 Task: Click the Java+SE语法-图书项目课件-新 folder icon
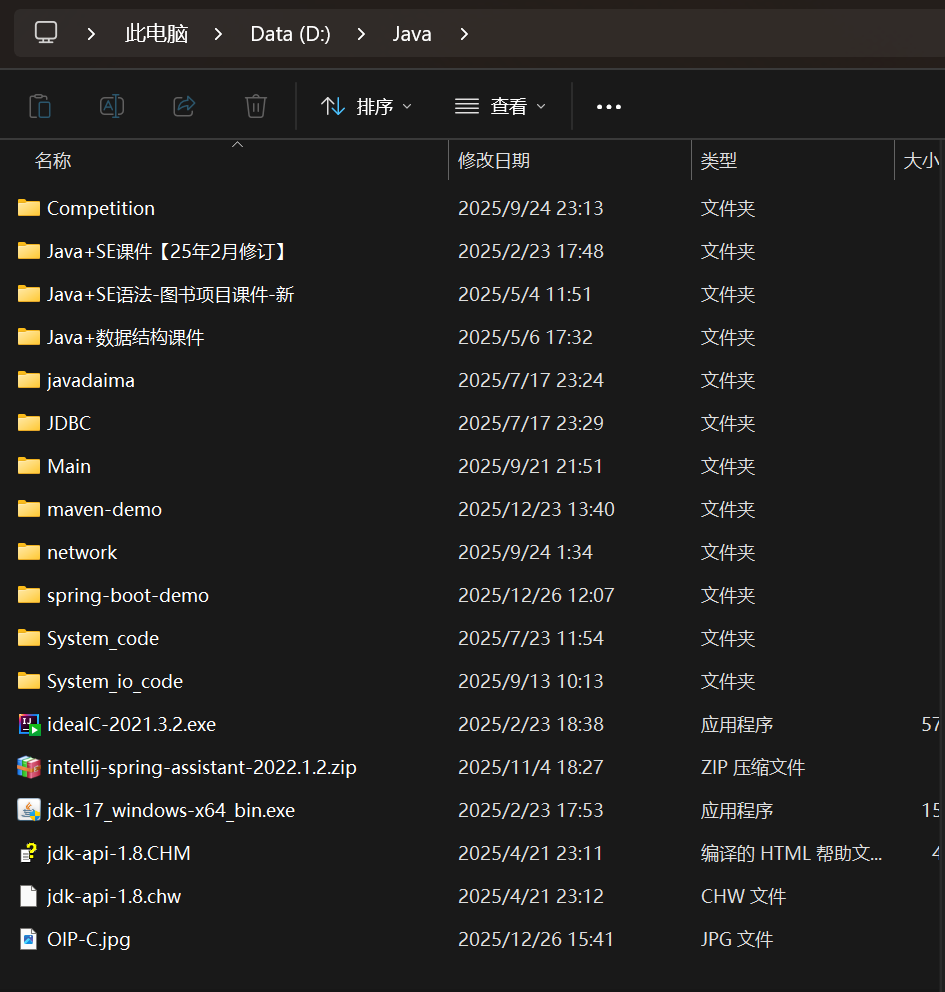pyautogui.click(x=28, y=294)
